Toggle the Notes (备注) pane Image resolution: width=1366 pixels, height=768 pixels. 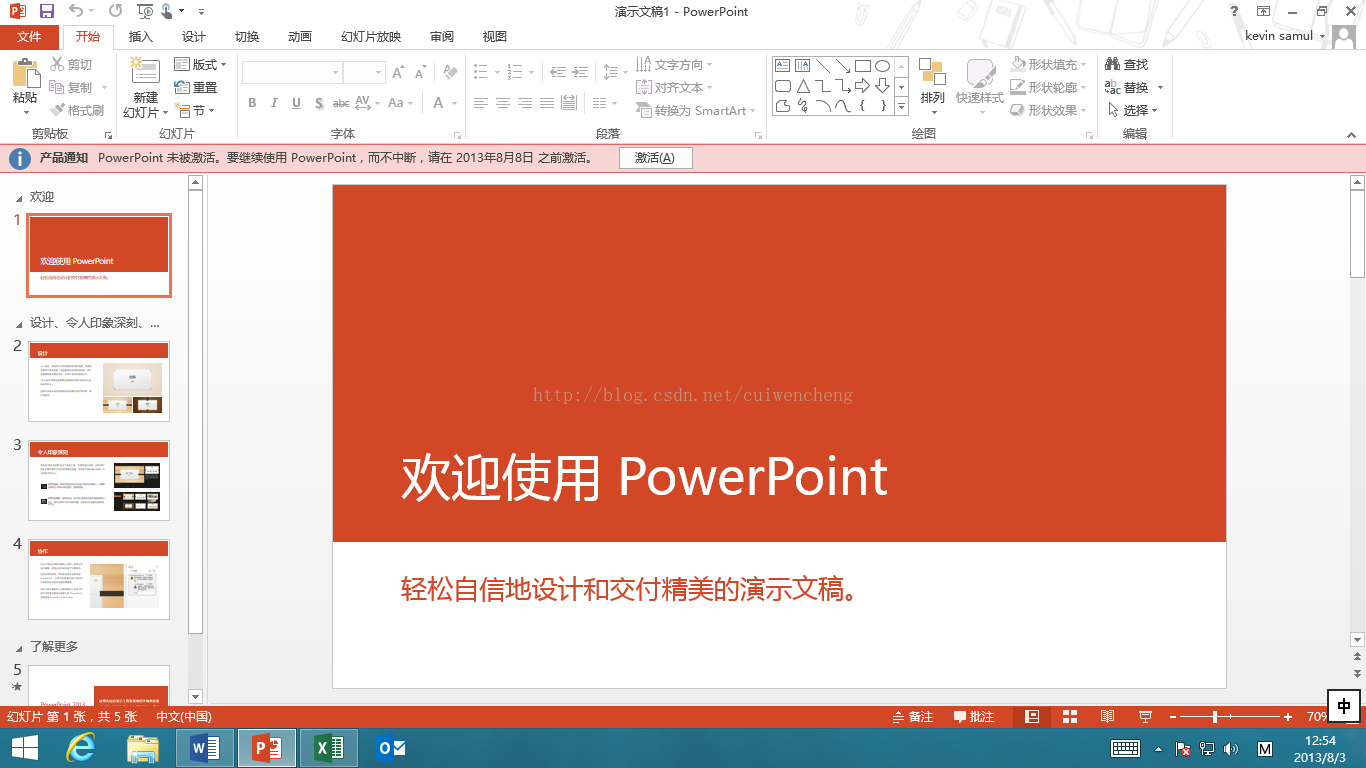pyautogui.click(x=913, y=716)
